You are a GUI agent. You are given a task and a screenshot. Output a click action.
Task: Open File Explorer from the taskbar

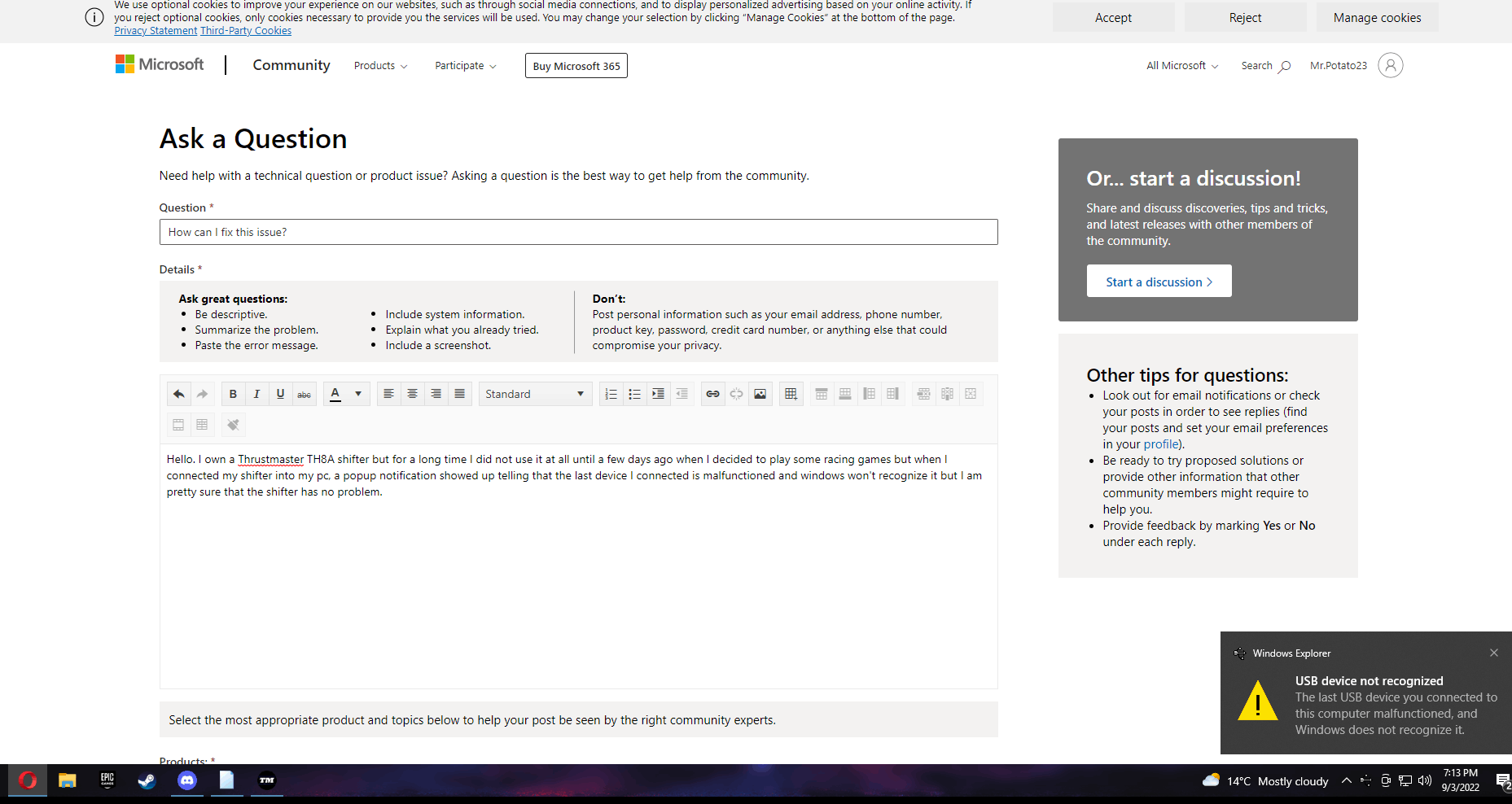point(67,780)
